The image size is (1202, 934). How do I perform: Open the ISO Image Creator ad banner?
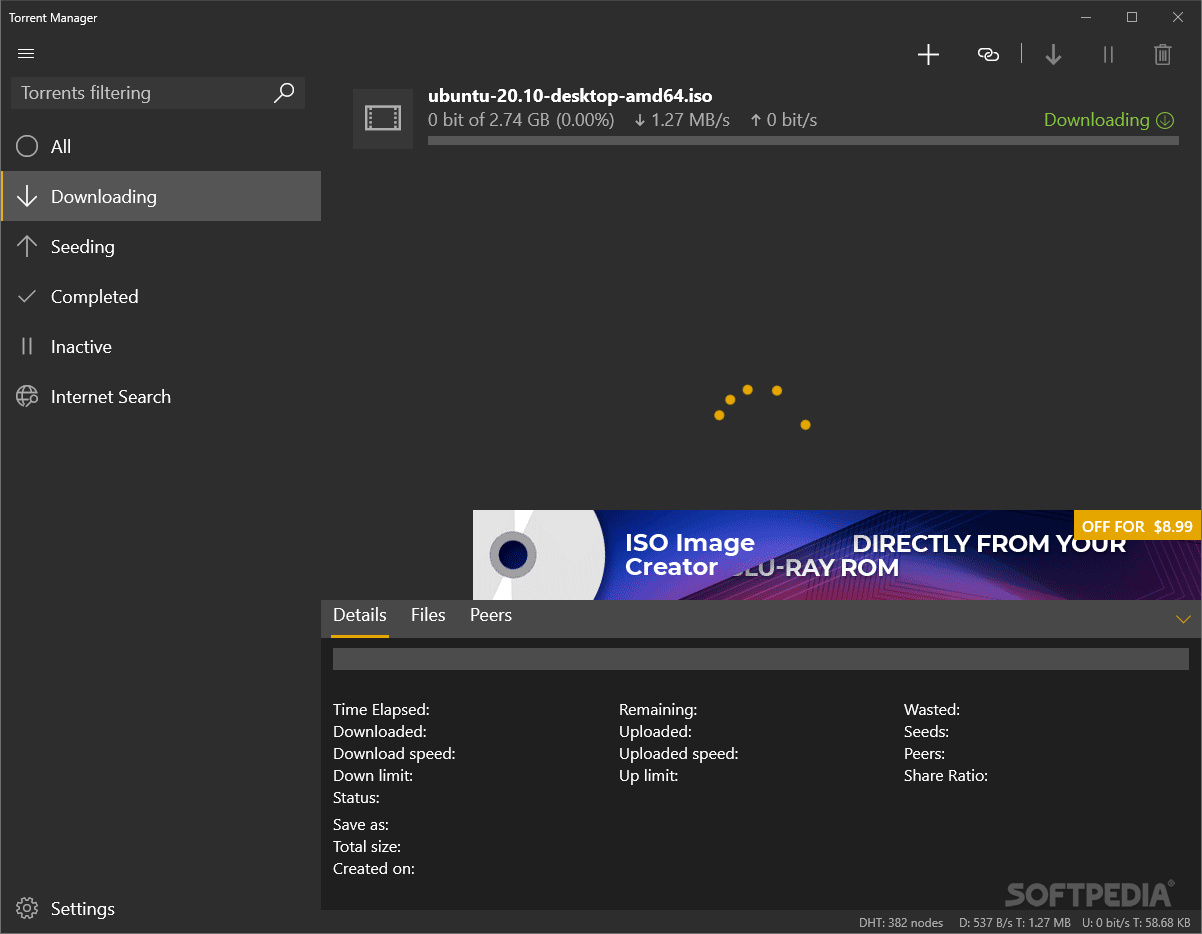pyautogui.click(x=837, y=555)
